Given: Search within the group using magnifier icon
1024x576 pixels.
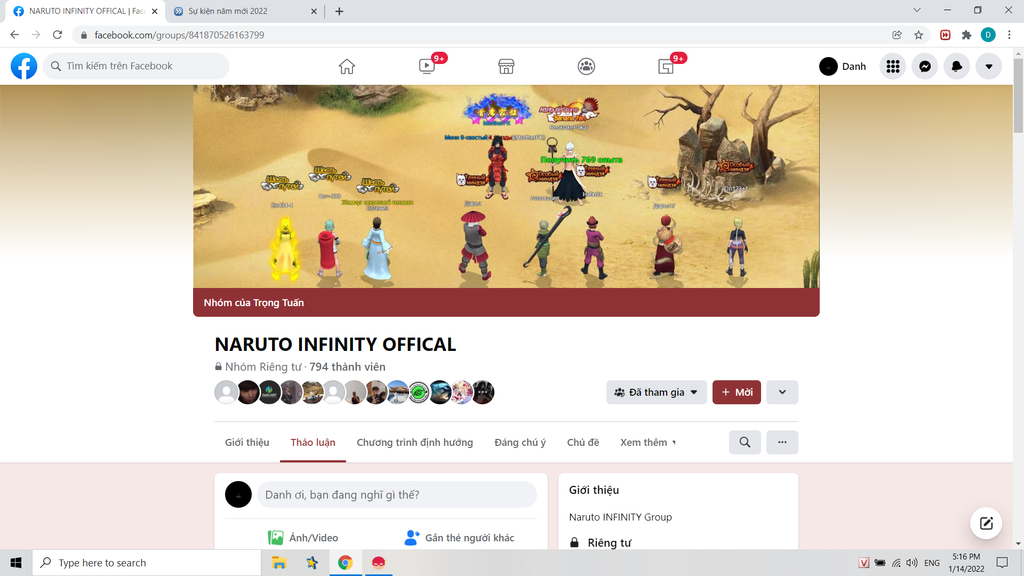Looking at the screenshot, I should coord(744,442).
